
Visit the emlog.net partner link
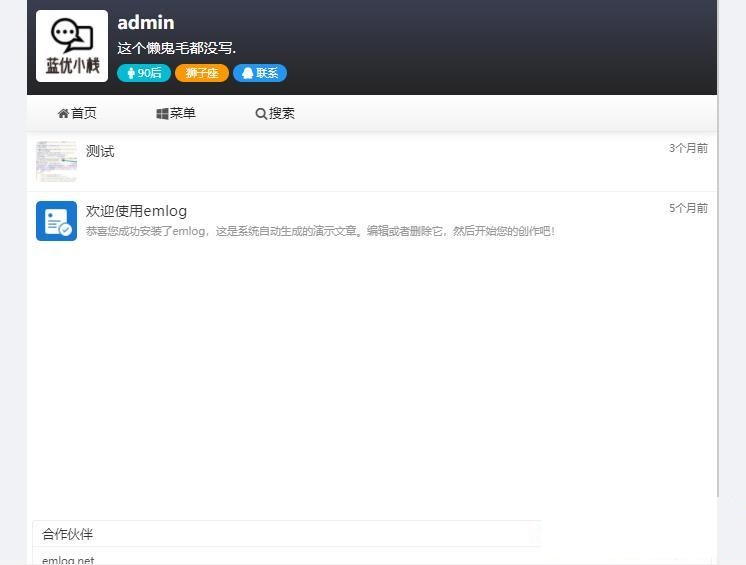(x=68, y=560)
